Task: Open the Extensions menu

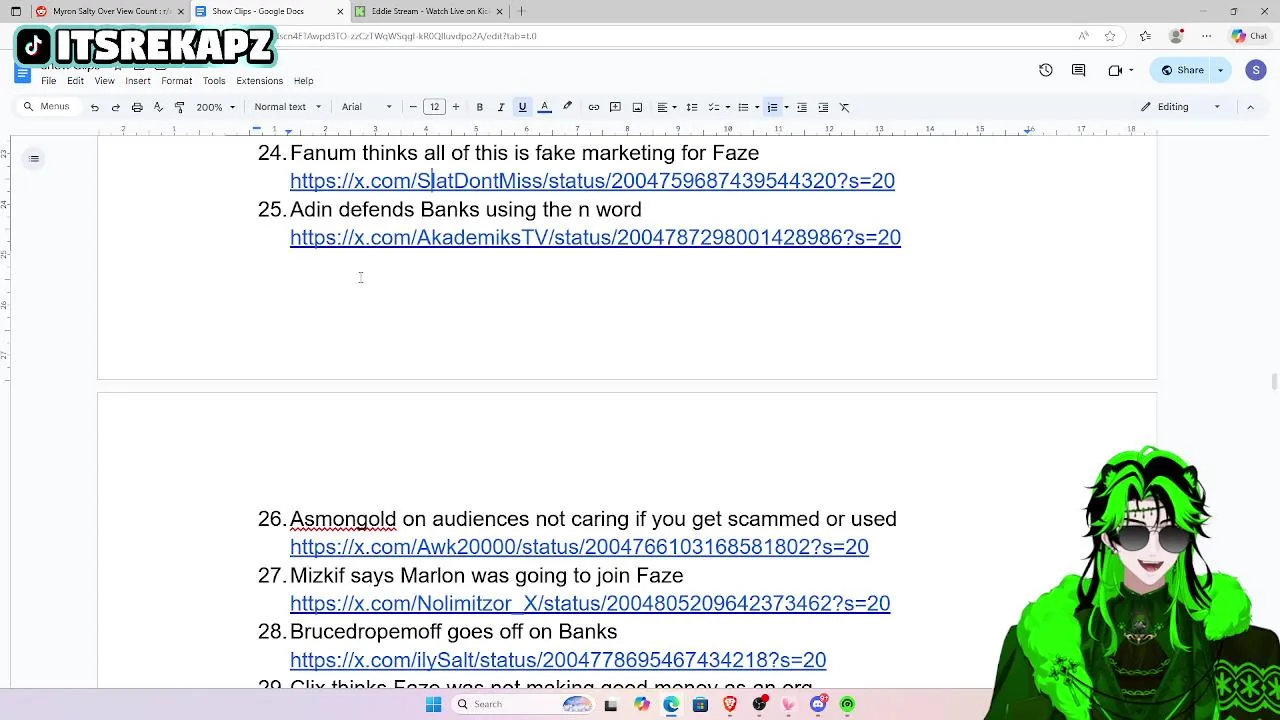Action: [259, 81]
